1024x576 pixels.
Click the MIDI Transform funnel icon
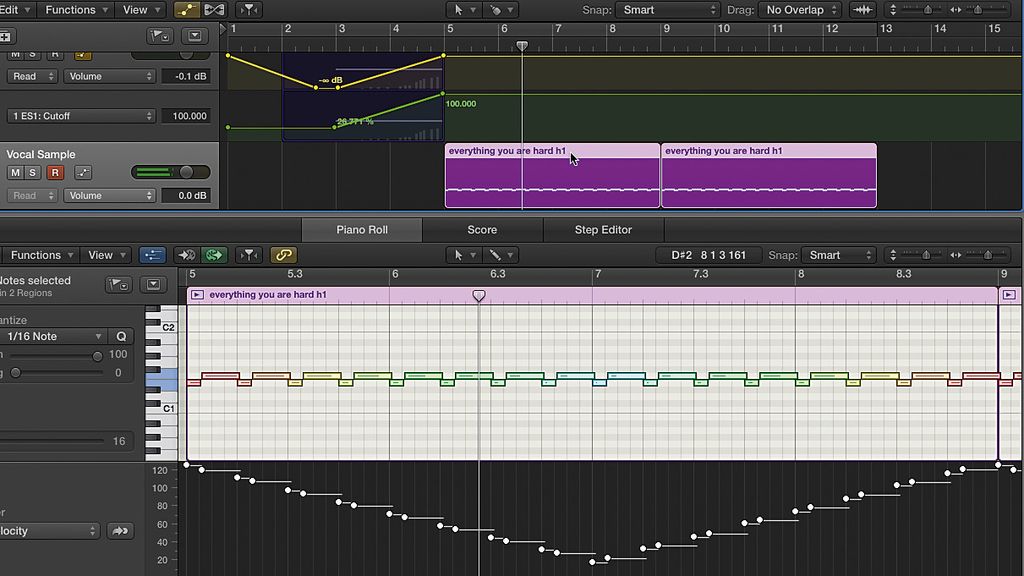pos(248,9)
